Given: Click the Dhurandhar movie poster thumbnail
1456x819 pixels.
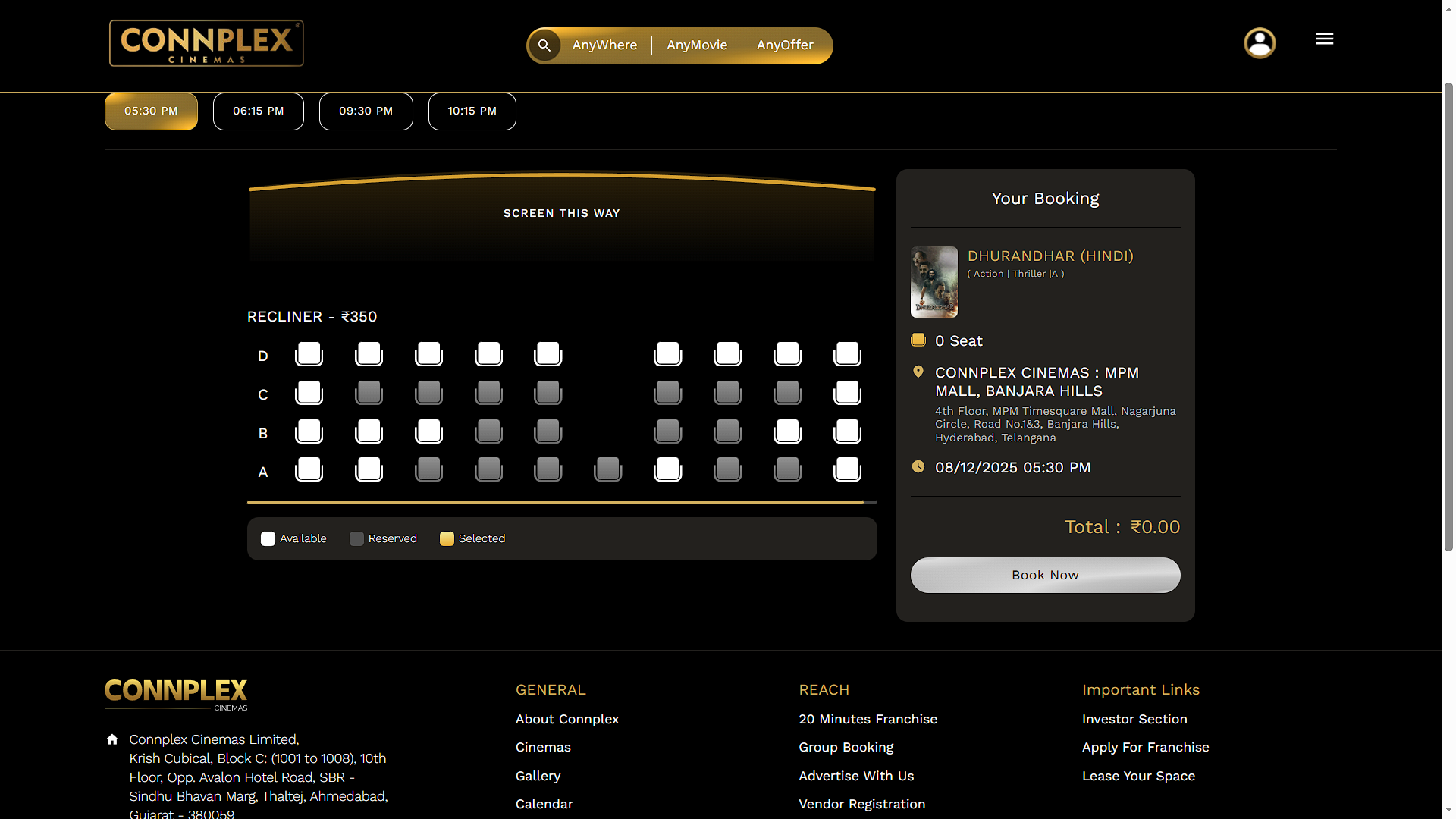Looking at the screenshot, I should [934, 281].
